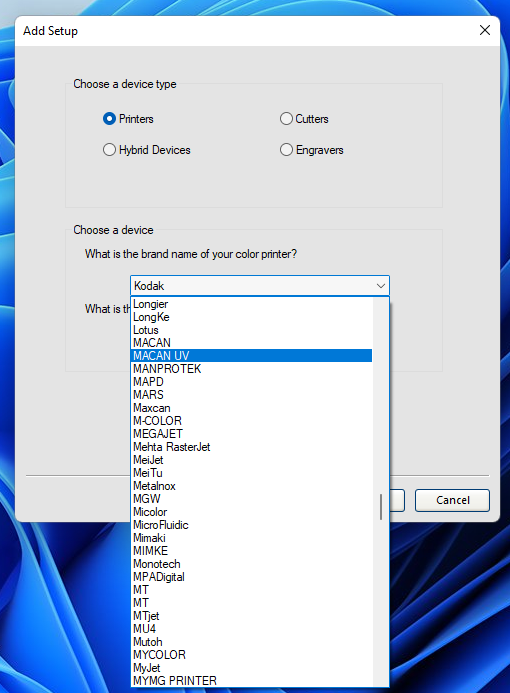Choose MANPROTEK from the list
The width and height of the screenshot is (510, 693).
click(x=251, y=369)
